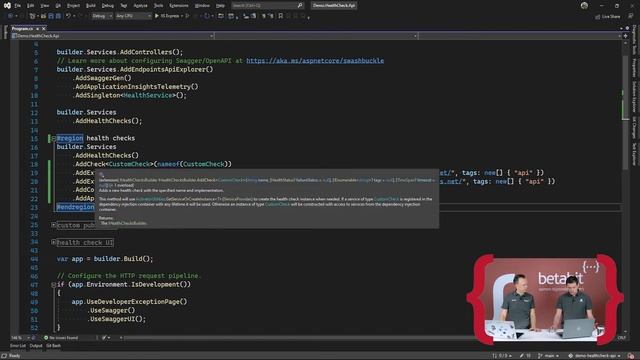Screen dimensions: 640x360
Task: Start debugging with IIS Express
Action: [167, 16]
